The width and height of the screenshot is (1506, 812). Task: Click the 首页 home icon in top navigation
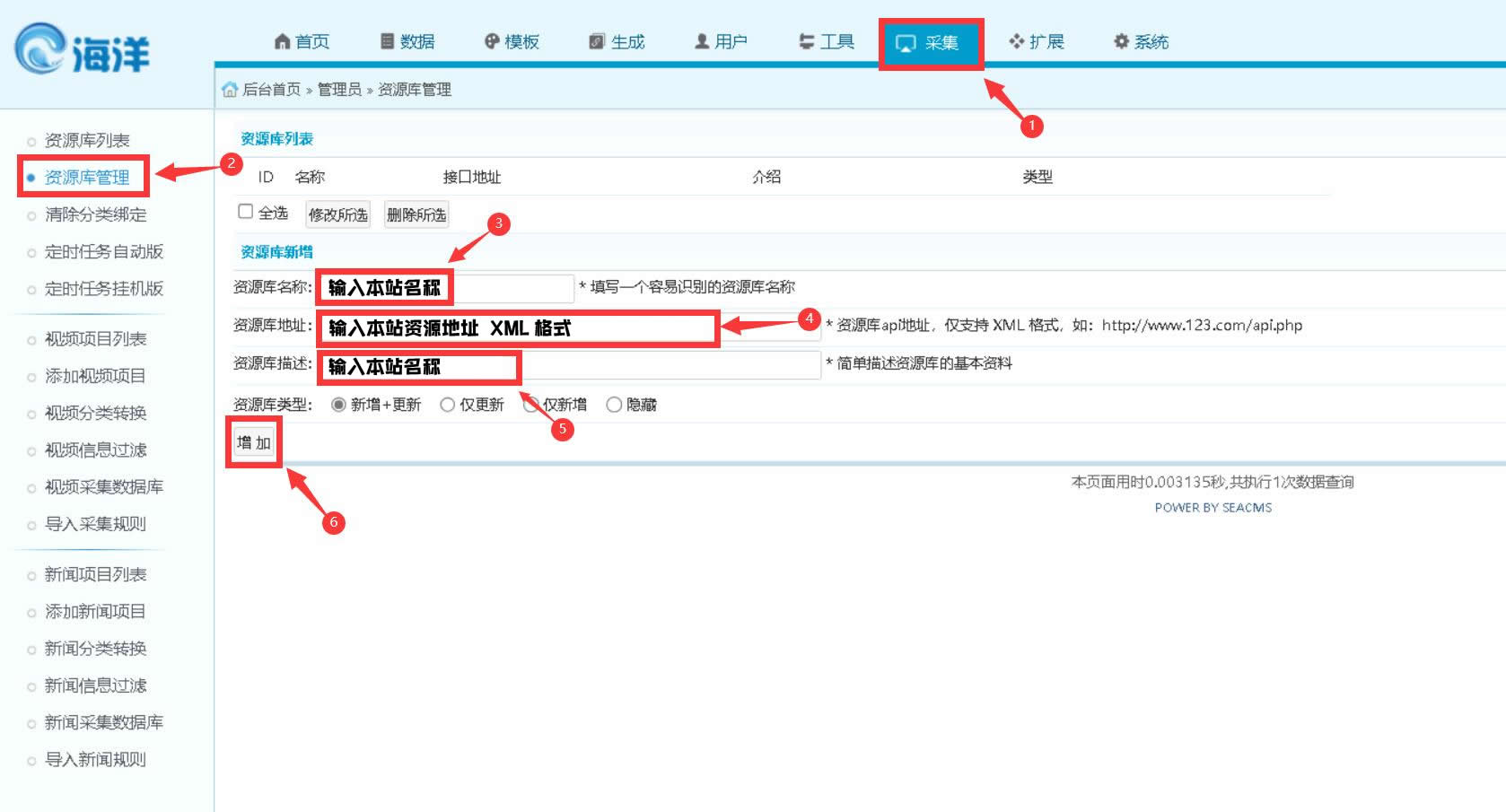tap(282, 40)
